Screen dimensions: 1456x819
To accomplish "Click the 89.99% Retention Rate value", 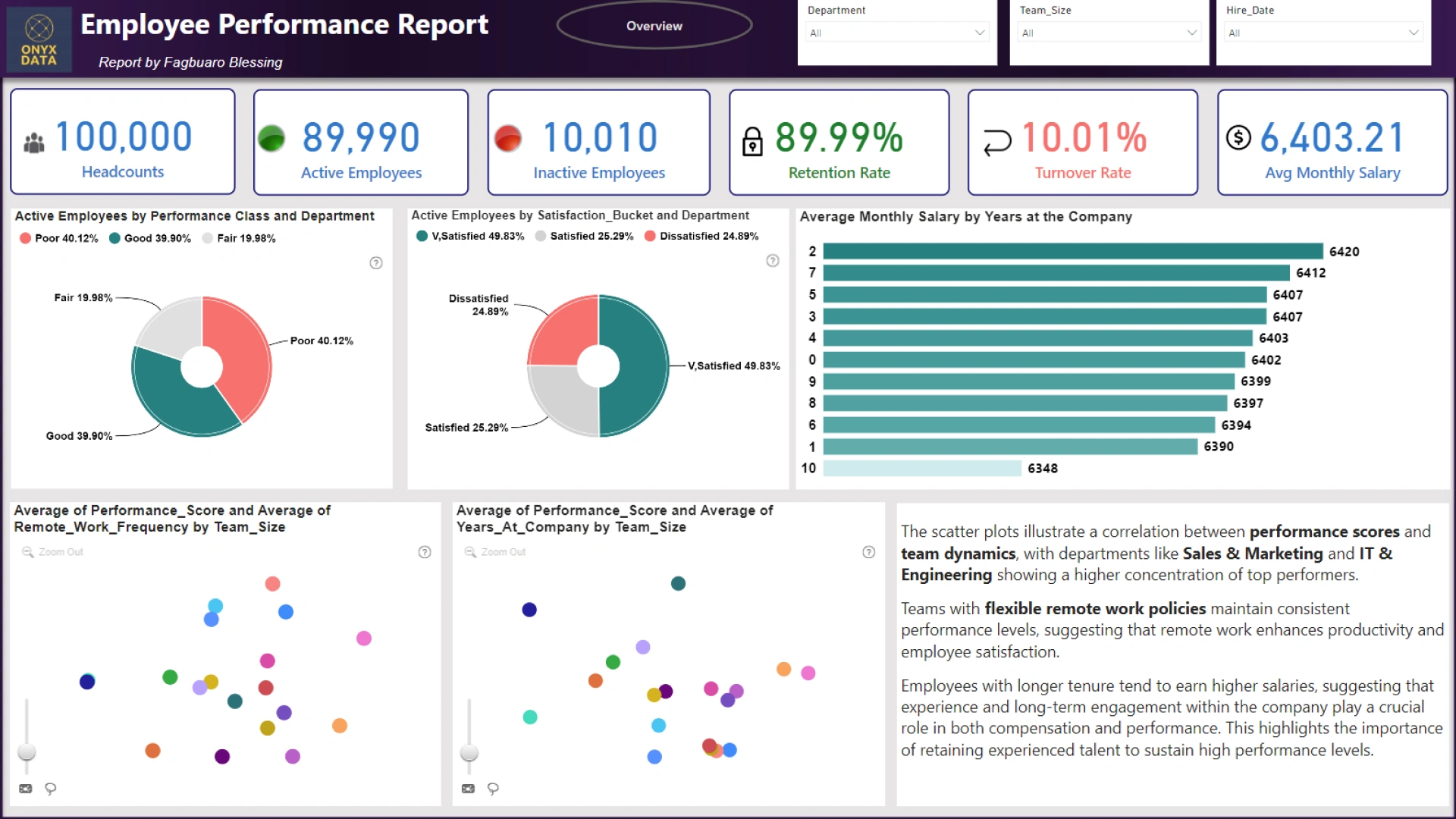I will coord(839,137).
